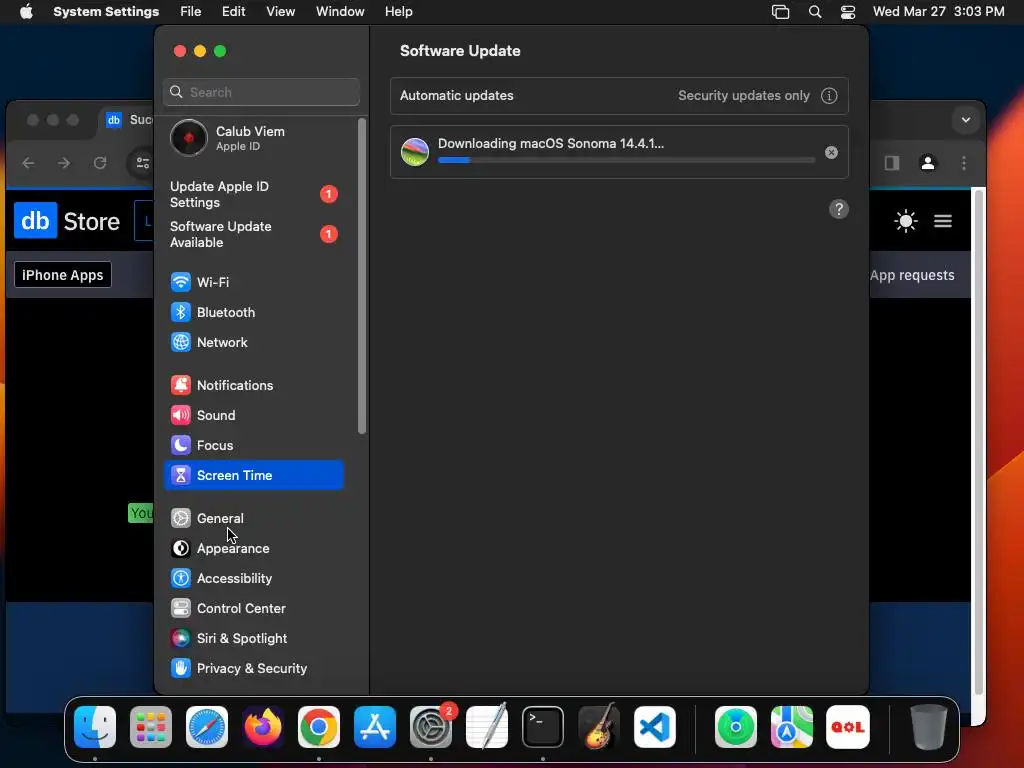Open General settings pane
Screen dimensions: 1024x768
point(253,519)
